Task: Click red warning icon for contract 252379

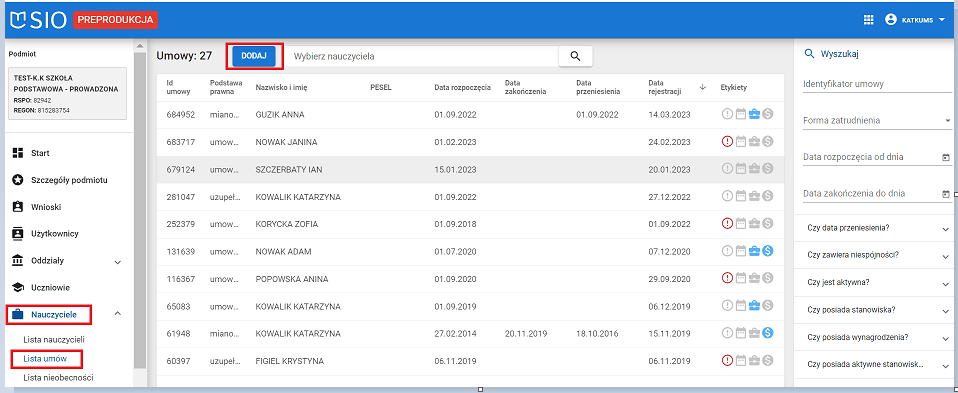Action: [x=727, y=224]
